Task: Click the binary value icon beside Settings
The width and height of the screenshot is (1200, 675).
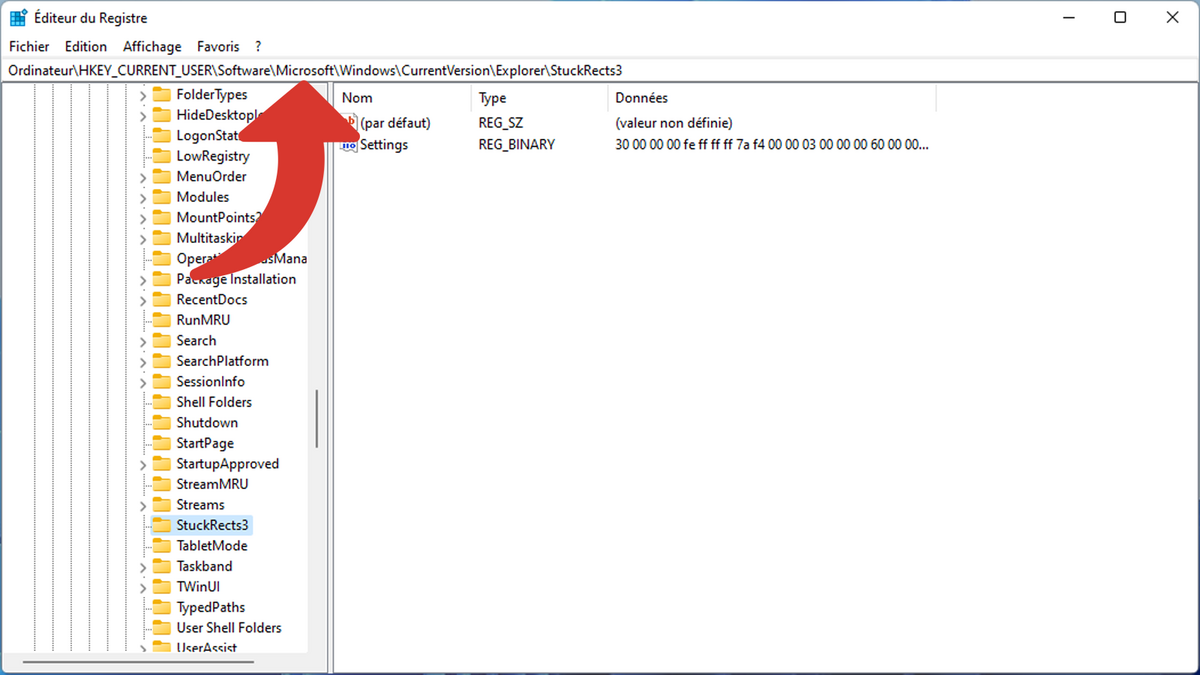Action: click(349, 145)
